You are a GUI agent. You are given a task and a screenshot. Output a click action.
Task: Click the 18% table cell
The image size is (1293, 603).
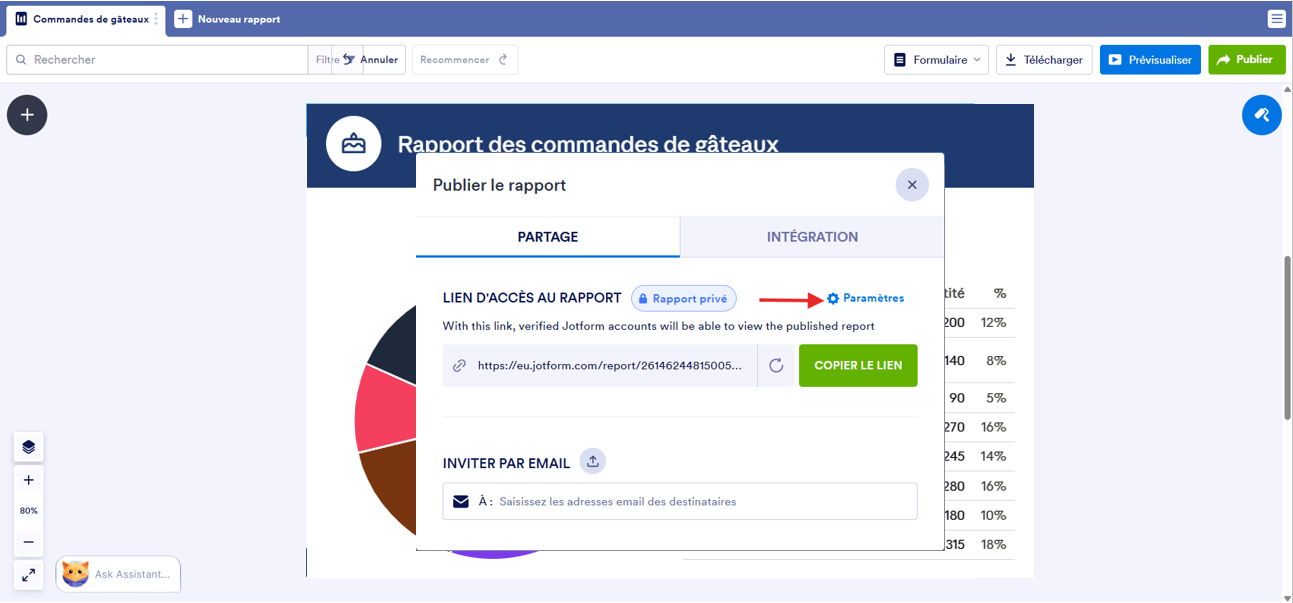(x=993, y=544)
